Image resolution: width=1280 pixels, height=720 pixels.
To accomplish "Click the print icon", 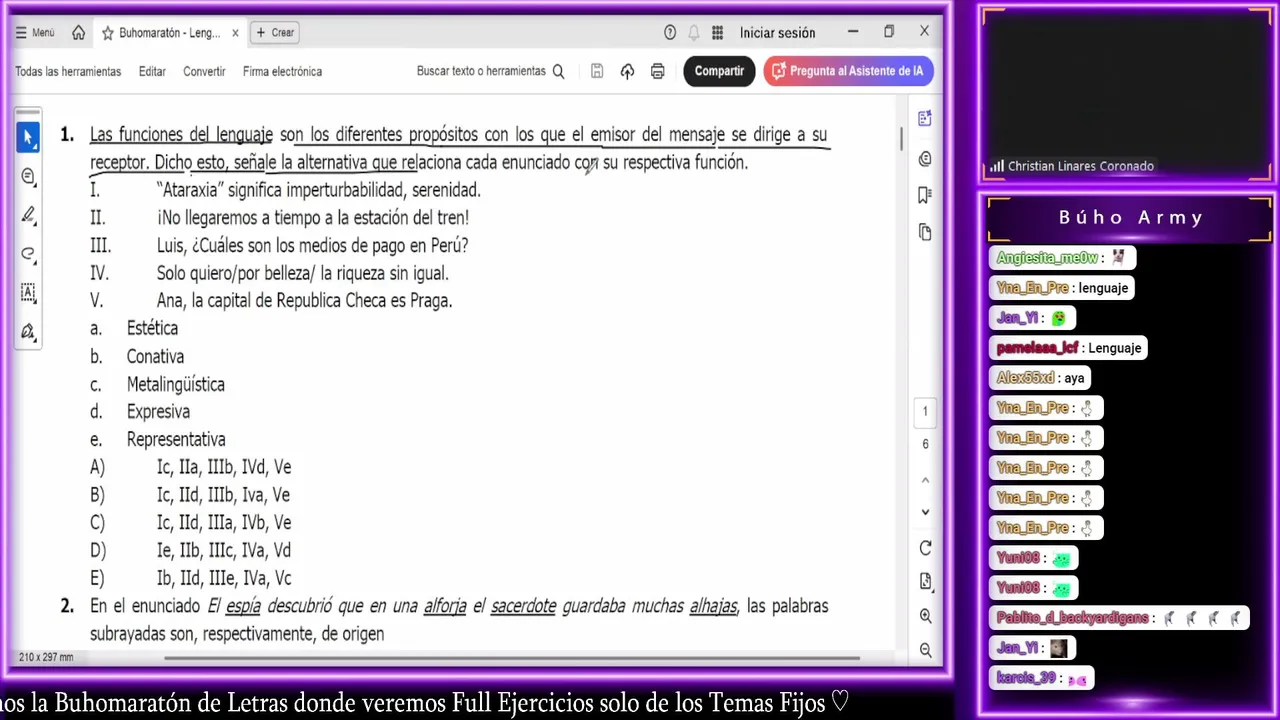I will point(657,71).
